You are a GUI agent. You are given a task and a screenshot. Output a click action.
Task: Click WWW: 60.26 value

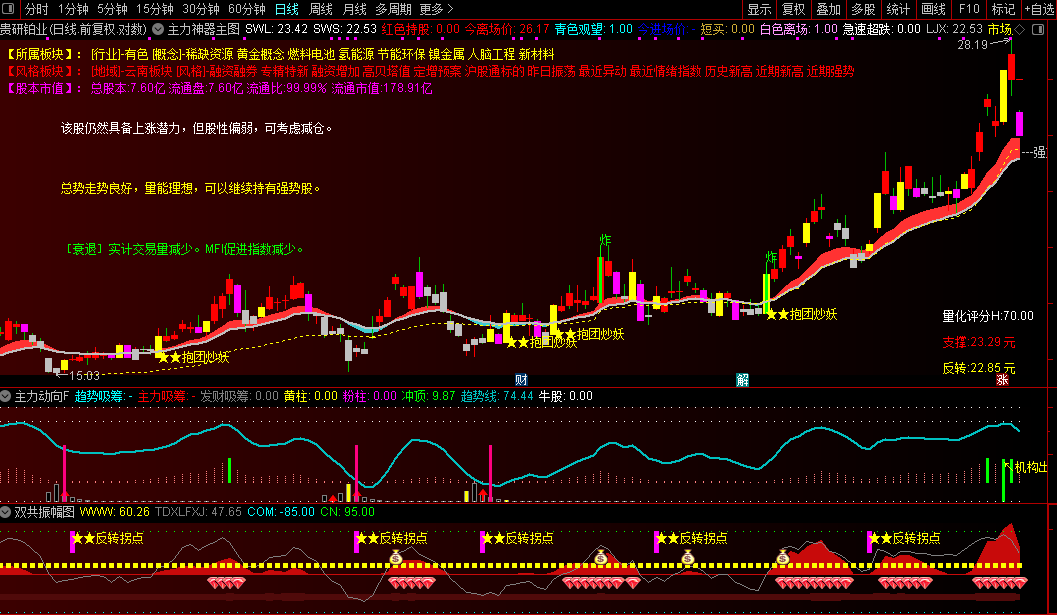(115, 512)
